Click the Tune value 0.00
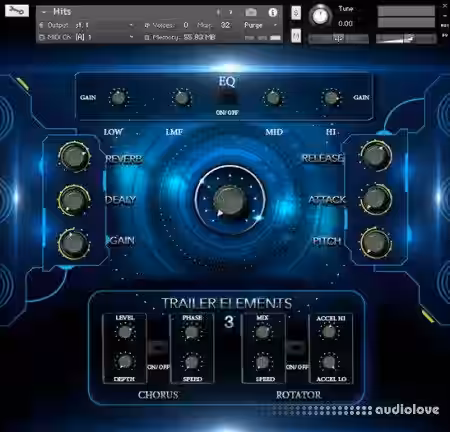450x432 pixels. 345,24
